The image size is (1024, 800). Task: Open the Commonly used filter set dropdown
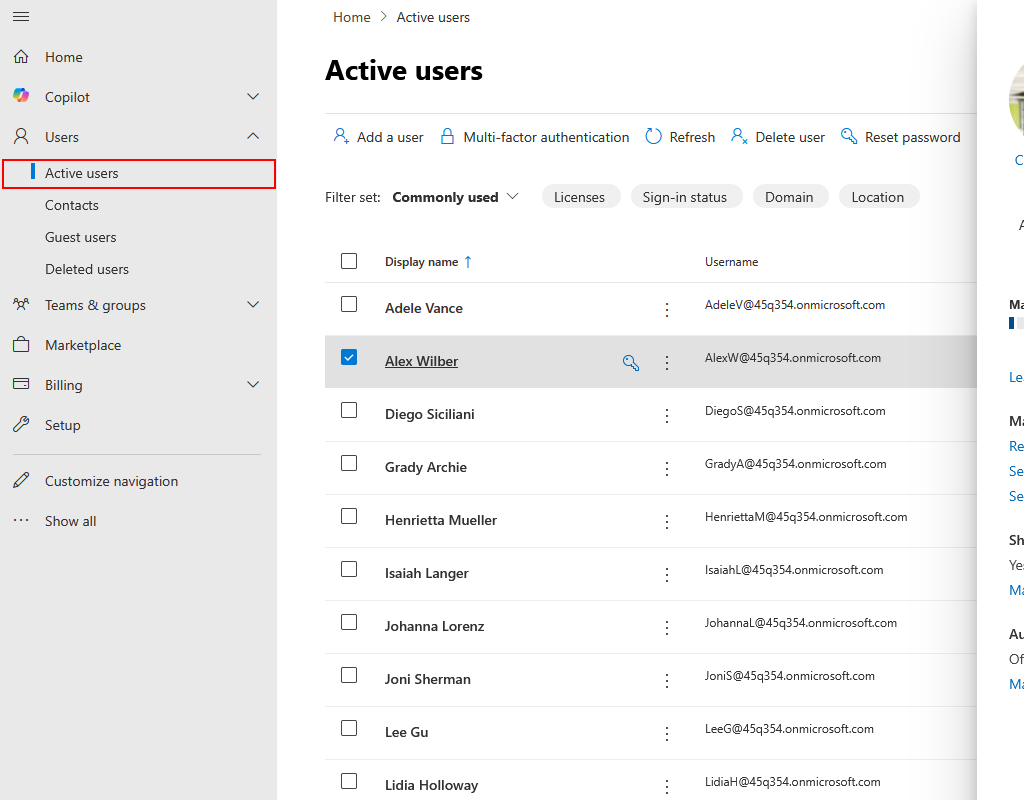pos(456,197)
